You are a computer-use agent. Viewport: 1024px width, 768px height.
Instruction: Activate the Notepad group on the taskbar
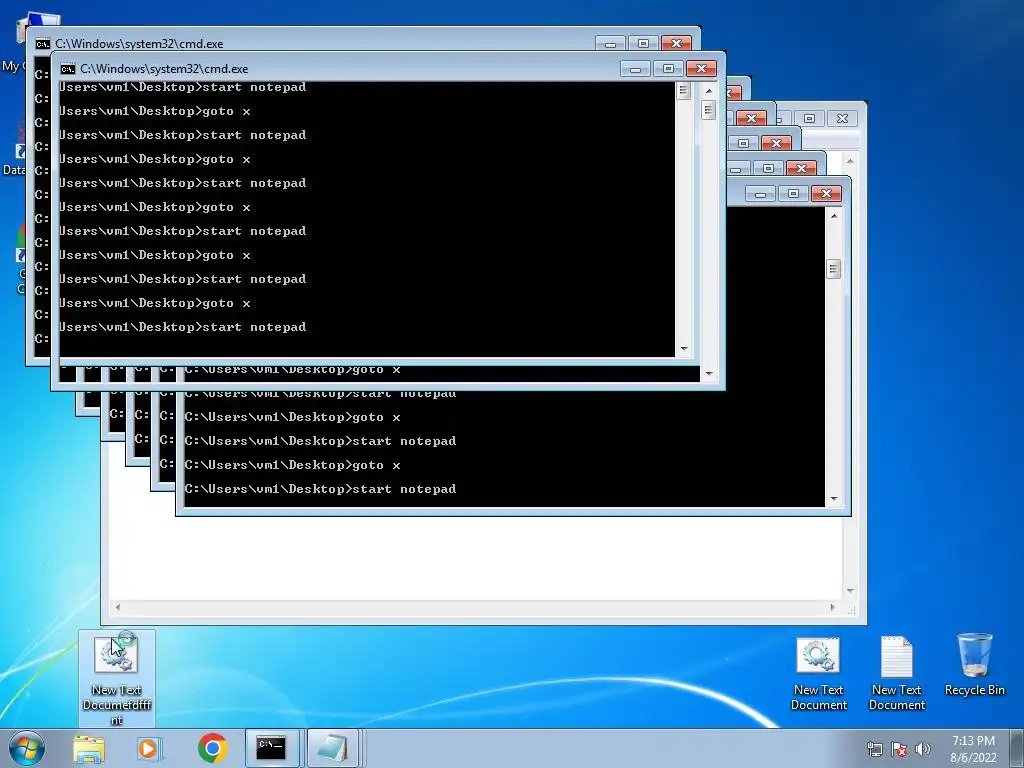pyautogui.click(x=332, y=748)
